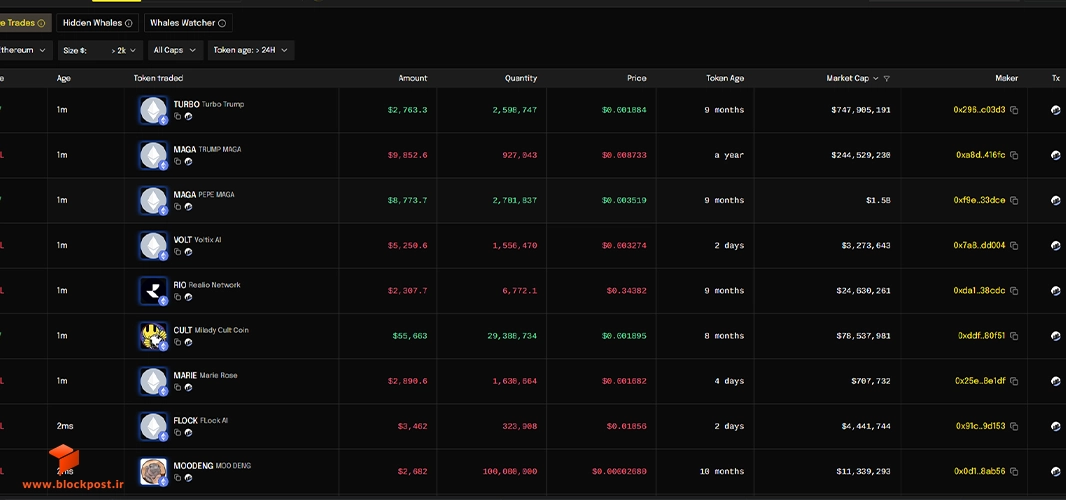Open maker link 0xa8d..416fc

pos(980,155)
